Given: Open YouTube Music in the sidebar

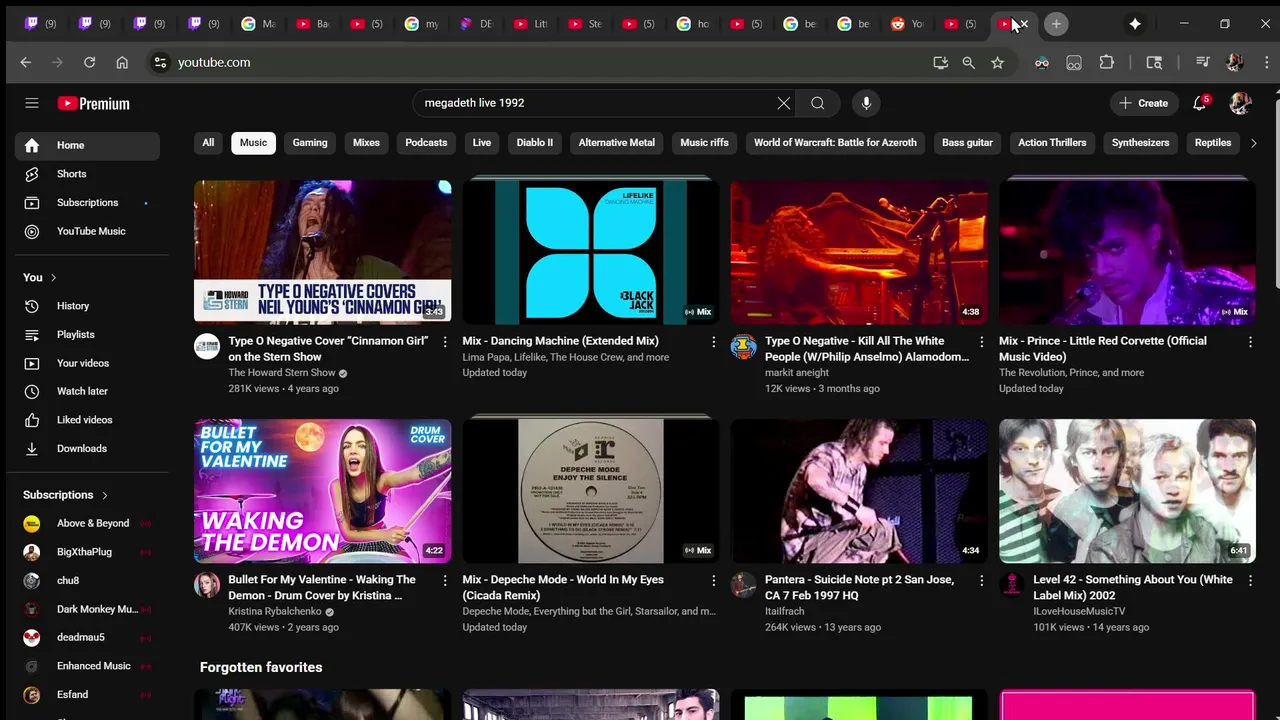Looking at the screenshot, I should tap(87, 231).
